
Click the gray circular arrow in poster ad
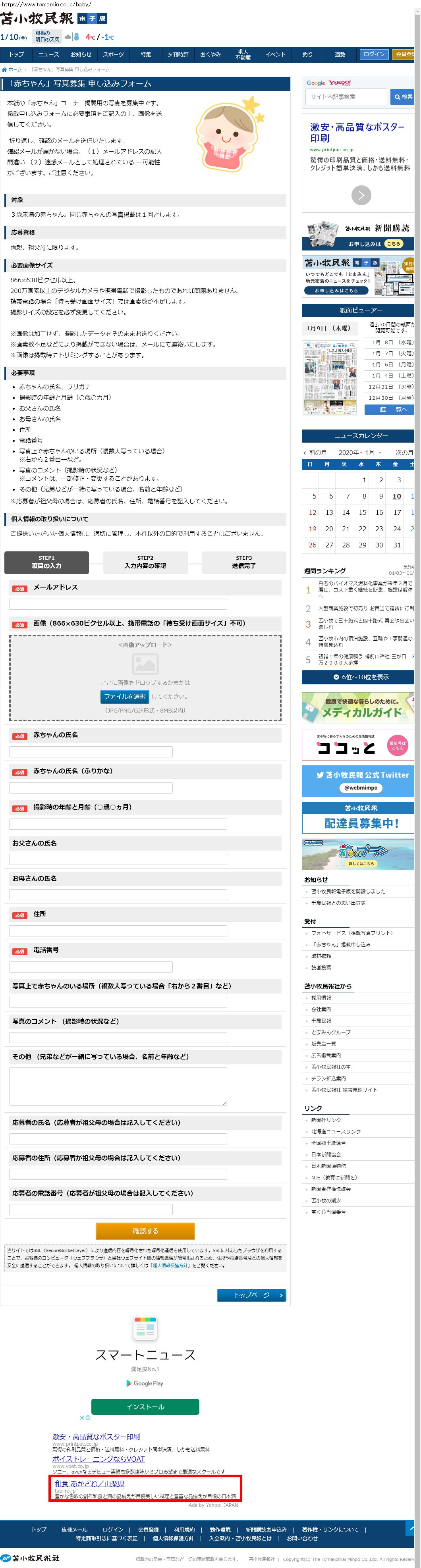coord(361,195)
